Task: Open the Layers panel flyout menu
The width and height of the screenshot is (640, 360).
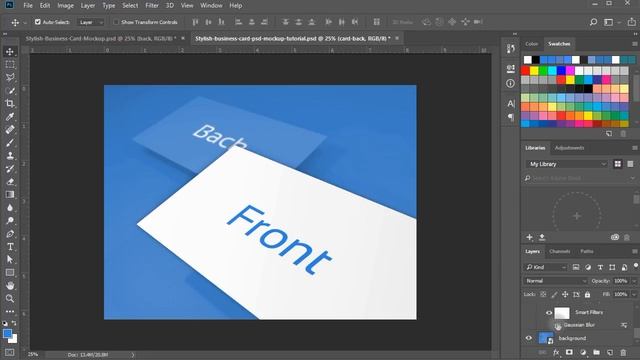Action: pos(635,251)
